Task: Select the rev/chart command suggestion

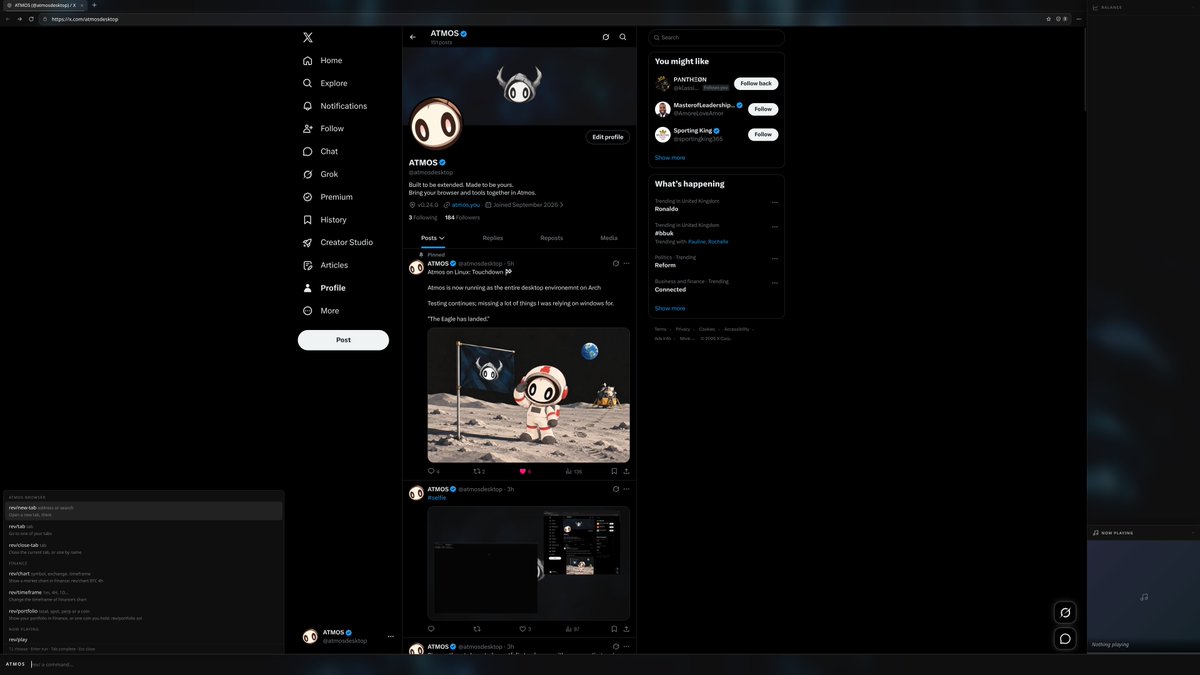Action: pyautogui.click(x=144, y=577)
